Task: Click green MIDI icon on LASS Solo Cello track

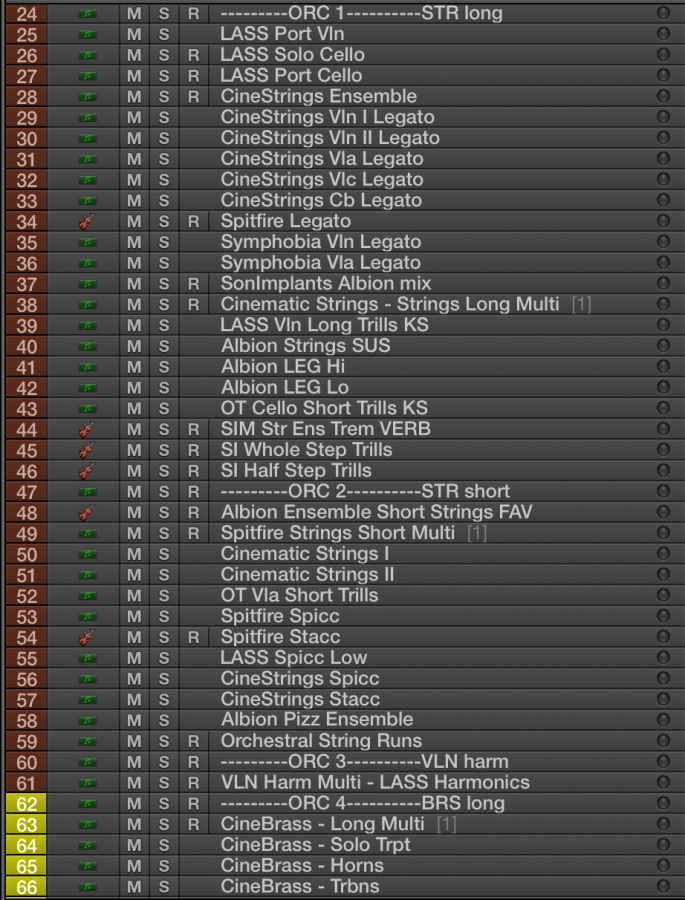Action: click(x=88, y=55)
